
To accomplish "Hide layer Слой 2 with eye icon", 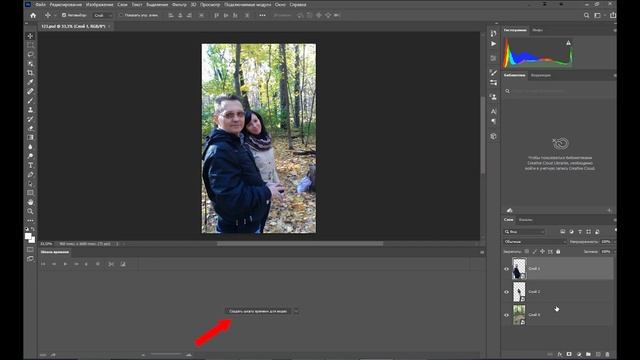I will 507,292.
